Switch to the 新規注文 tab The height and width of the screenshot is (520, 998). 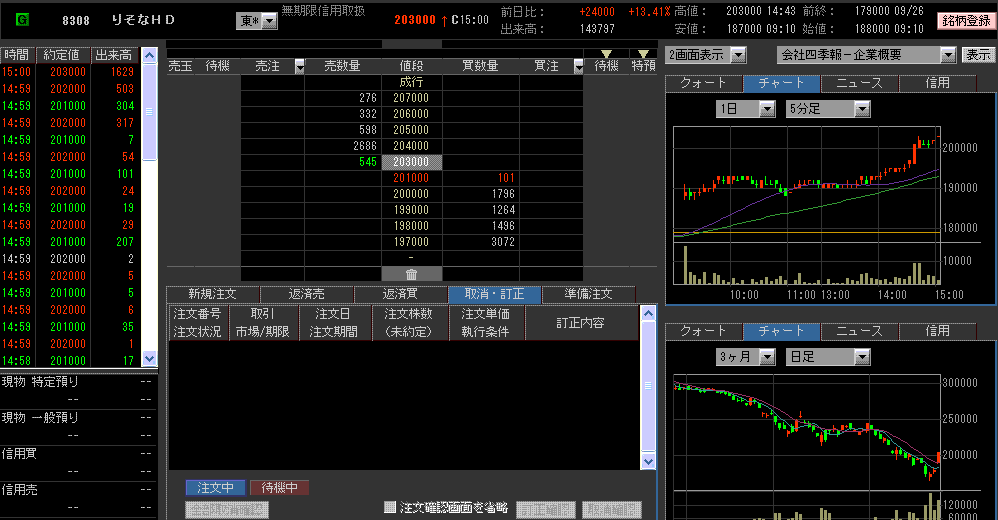[213, 295]
